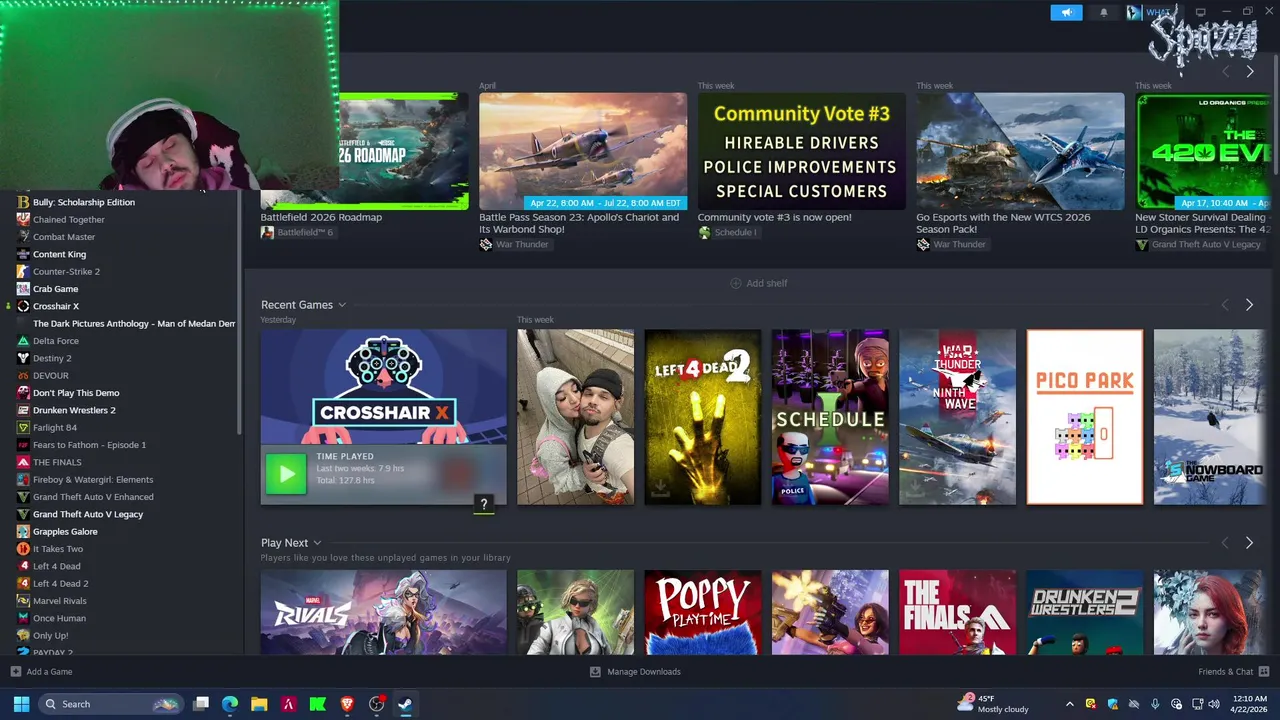Viewport: 1280px width, 720px height.
Task: Click the plus icon beside Add shelf
Action: 736,283
